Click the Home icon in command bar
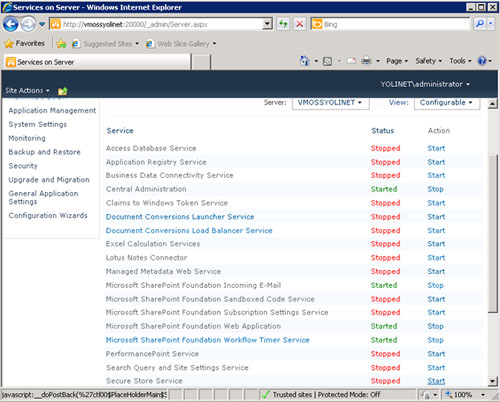 click(x=304, y=61)
